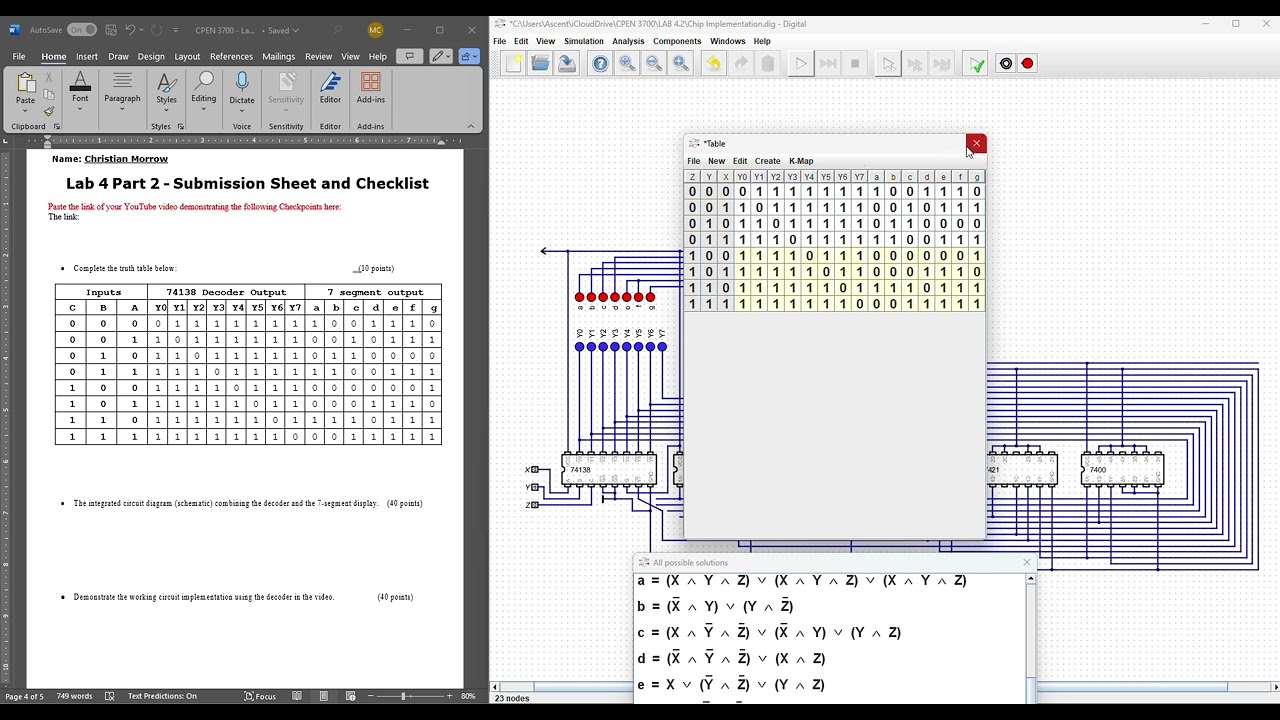Open the Simulation menu in Digital
This screenshot has width=1280, height=720.
[583, 41]
